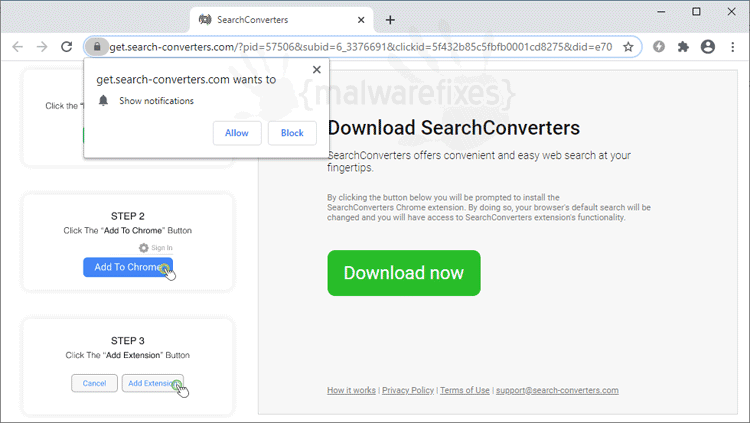
Task: Block notifications from search-converters.com
Action: point(292,133)
